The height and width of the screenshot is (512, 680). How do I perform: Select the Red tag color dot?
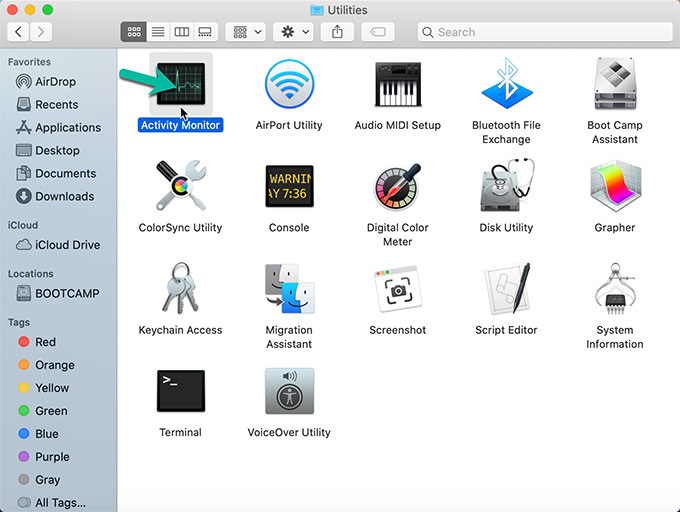[25, 342]
